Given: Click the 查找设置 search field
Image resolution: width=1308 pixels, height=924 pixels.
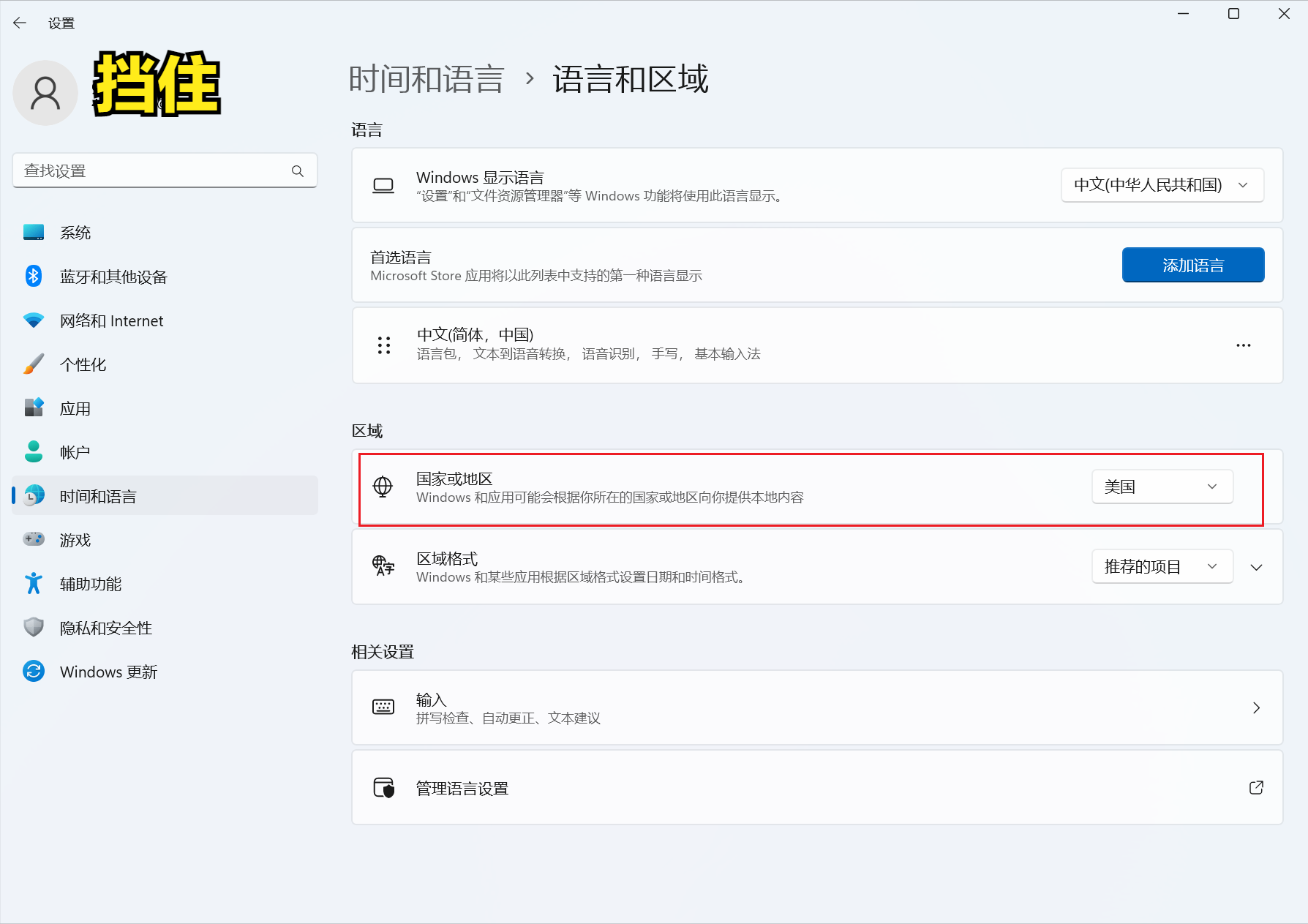Looking at the screenshot, I should 165,170.
